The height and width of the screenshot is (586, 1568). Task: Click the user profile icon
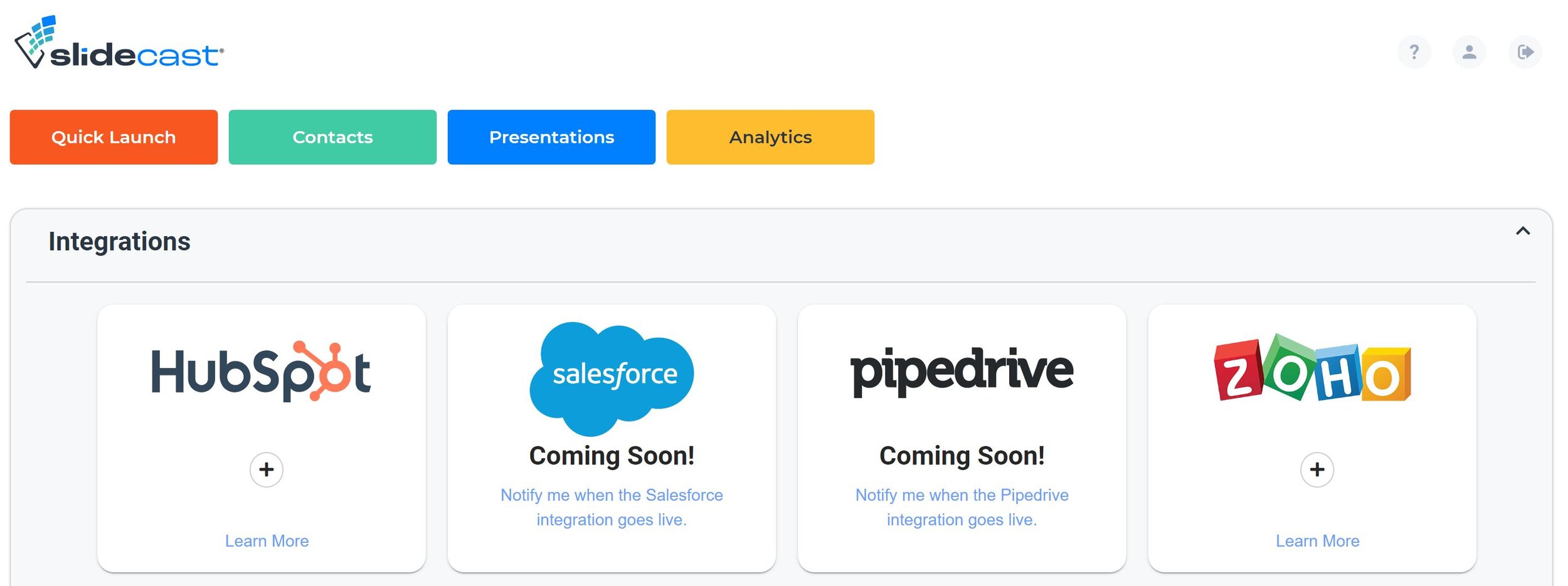pos(1469,52)
